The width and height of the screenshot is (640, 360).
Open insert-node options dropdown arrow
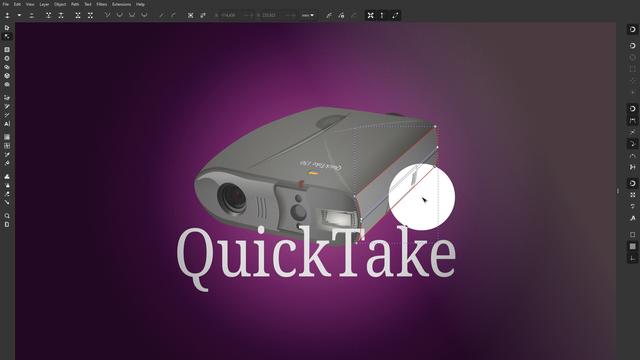pyautogui.click(x=19, y=15)
